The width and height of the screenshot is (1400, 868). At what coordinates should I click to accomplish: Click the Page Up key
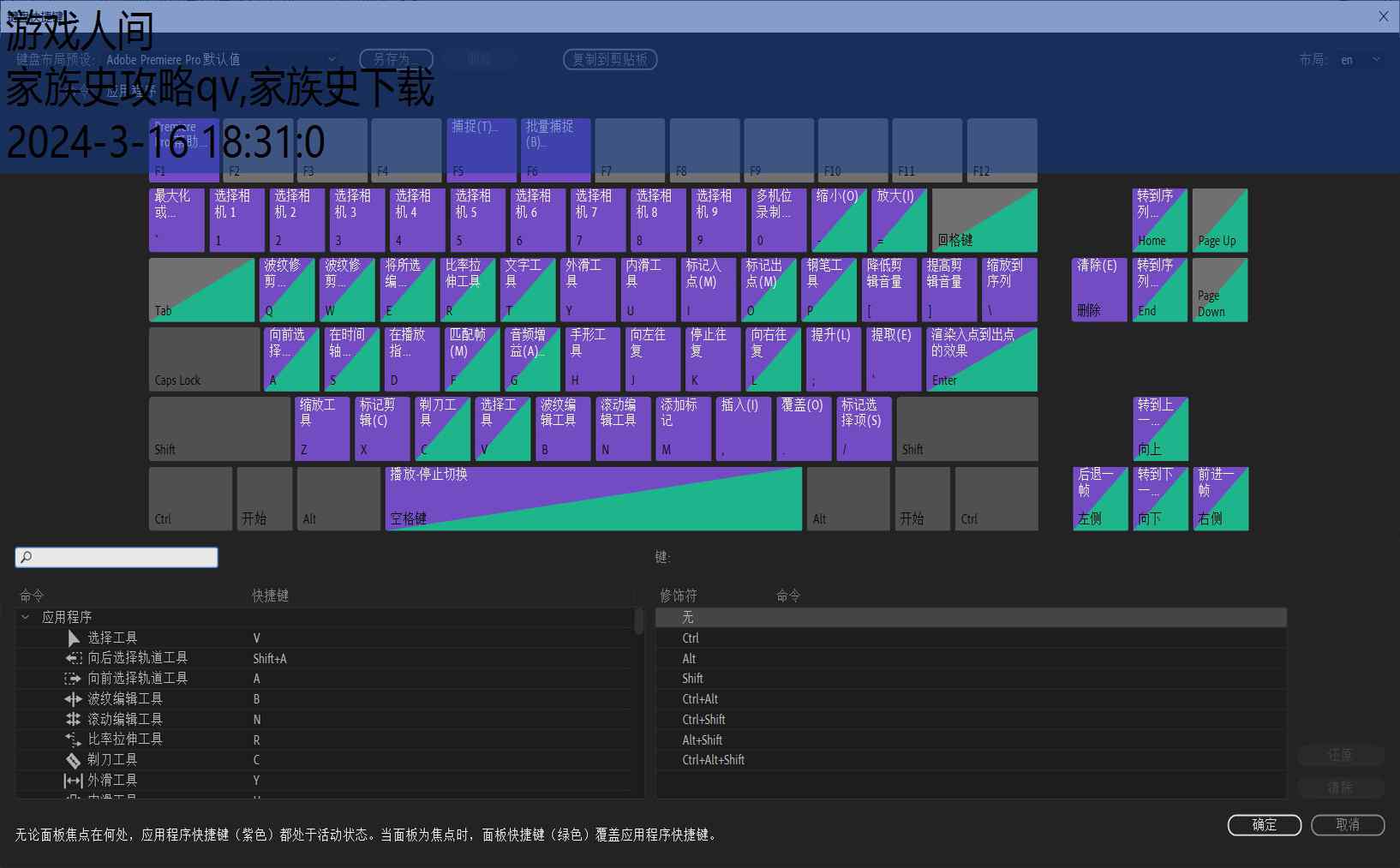pyautogui.click(x=1220, y=220)
